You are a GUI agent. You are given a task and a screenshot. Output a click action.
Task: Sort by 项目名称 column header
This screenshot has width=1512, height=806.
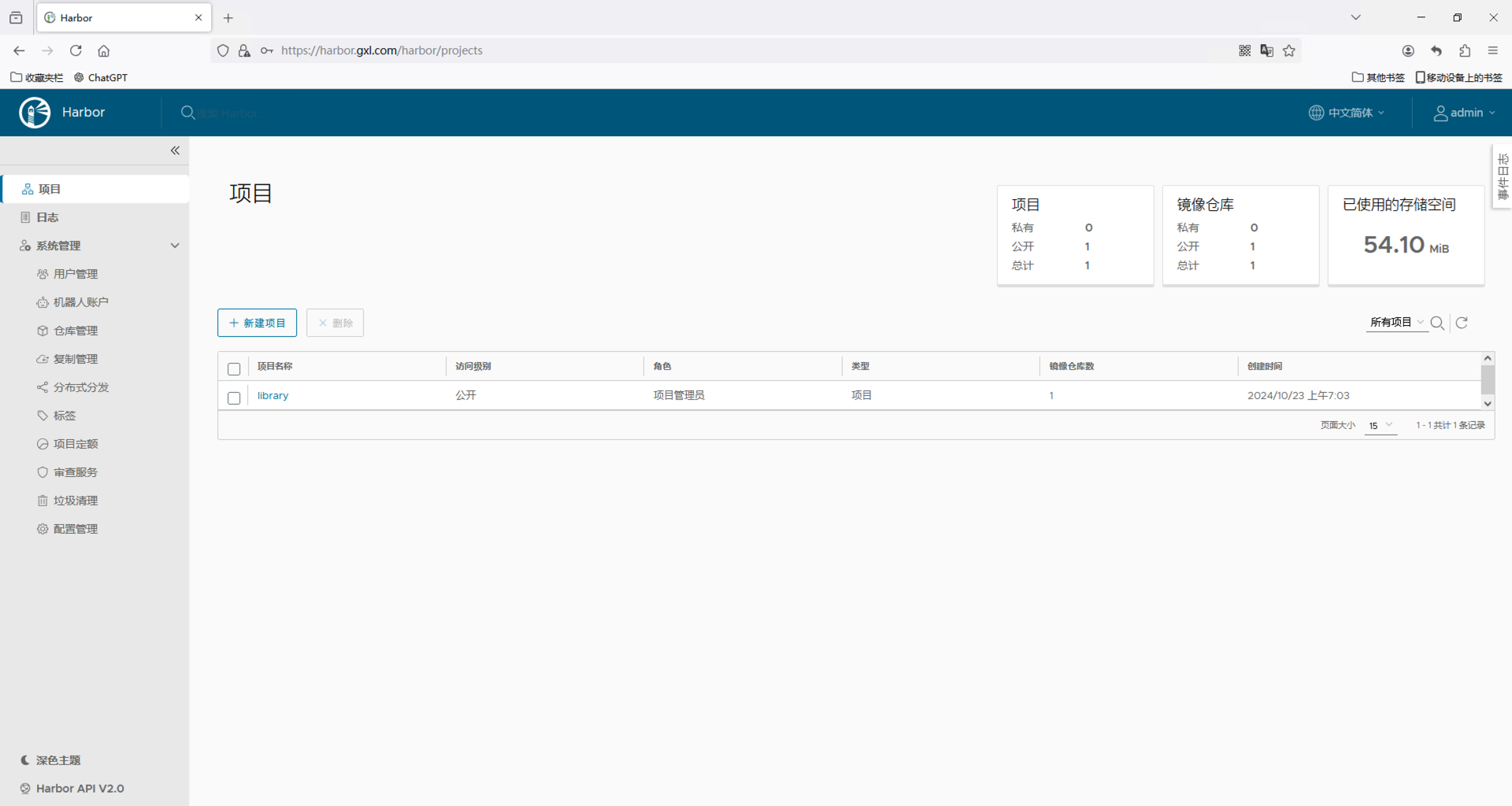[275, 366]
